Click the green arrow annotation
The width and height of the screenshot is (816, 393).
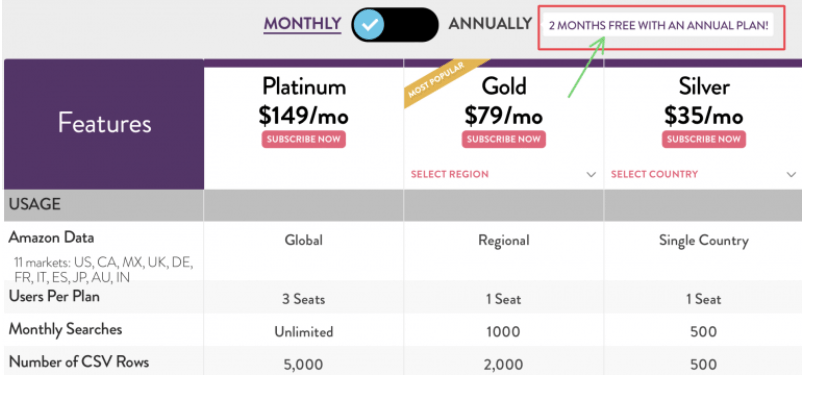tap(586, 67)
